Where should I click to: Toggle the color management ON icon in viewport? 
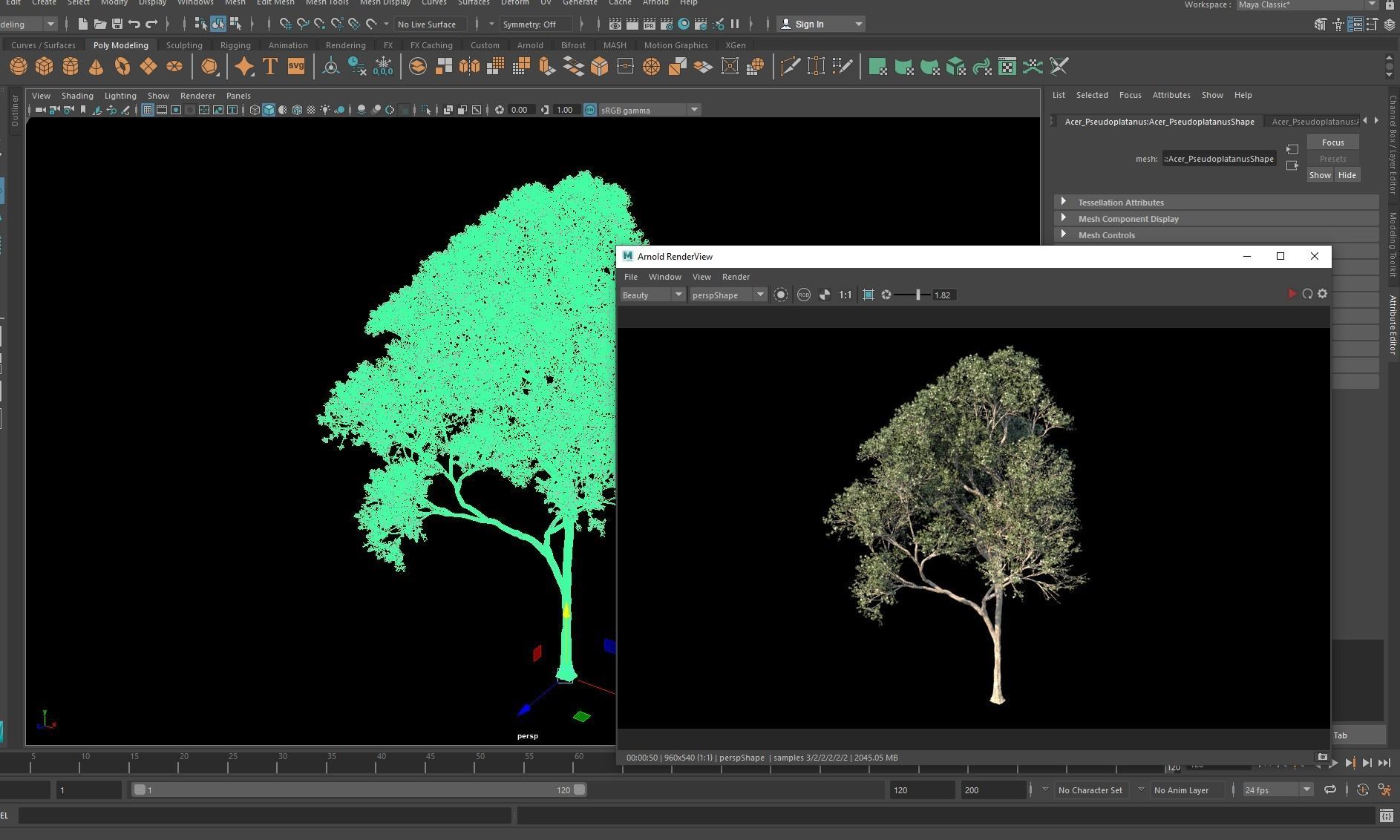pyautogui.click(x=590, y=111)
